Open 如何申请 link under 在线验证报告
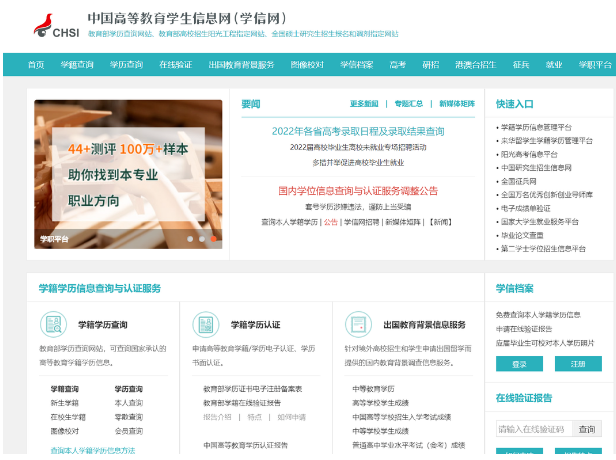Image resolution: width=616 pixels, height=460 pixels. pyautogui.click(x=292, y=417)
